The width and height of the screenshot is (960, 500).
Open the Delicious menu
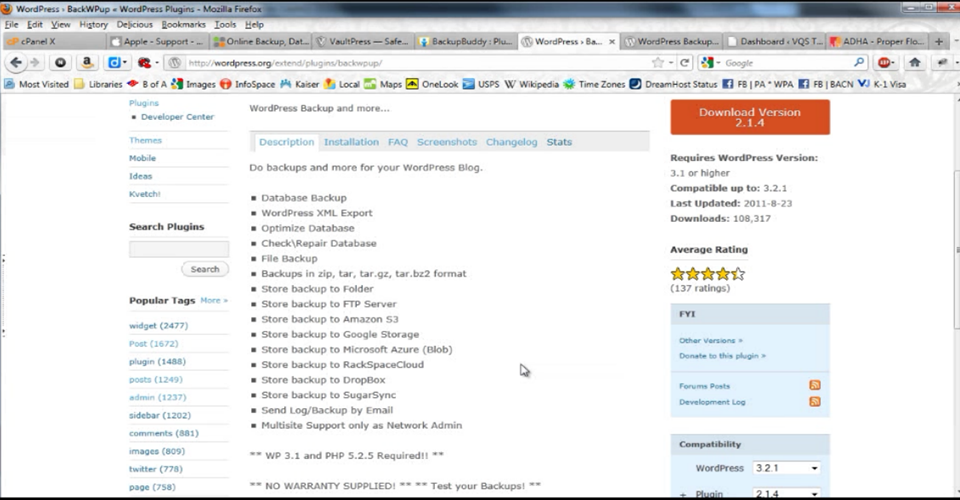point(134,24)
